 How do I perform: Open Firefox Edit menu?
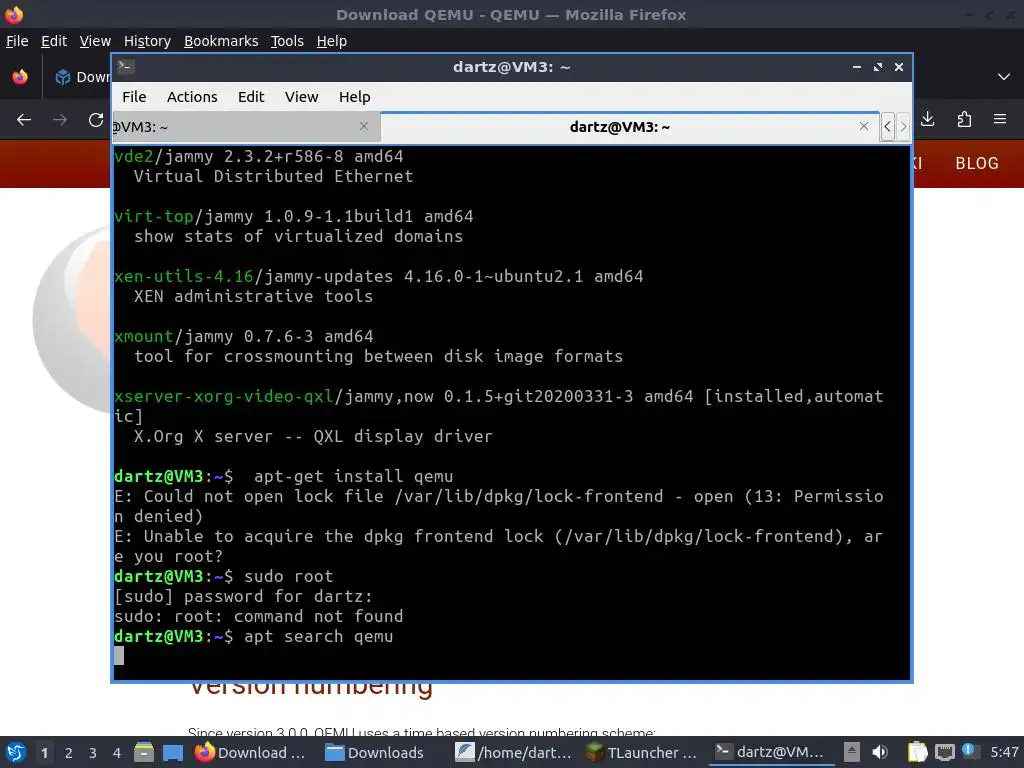(54, 41)
